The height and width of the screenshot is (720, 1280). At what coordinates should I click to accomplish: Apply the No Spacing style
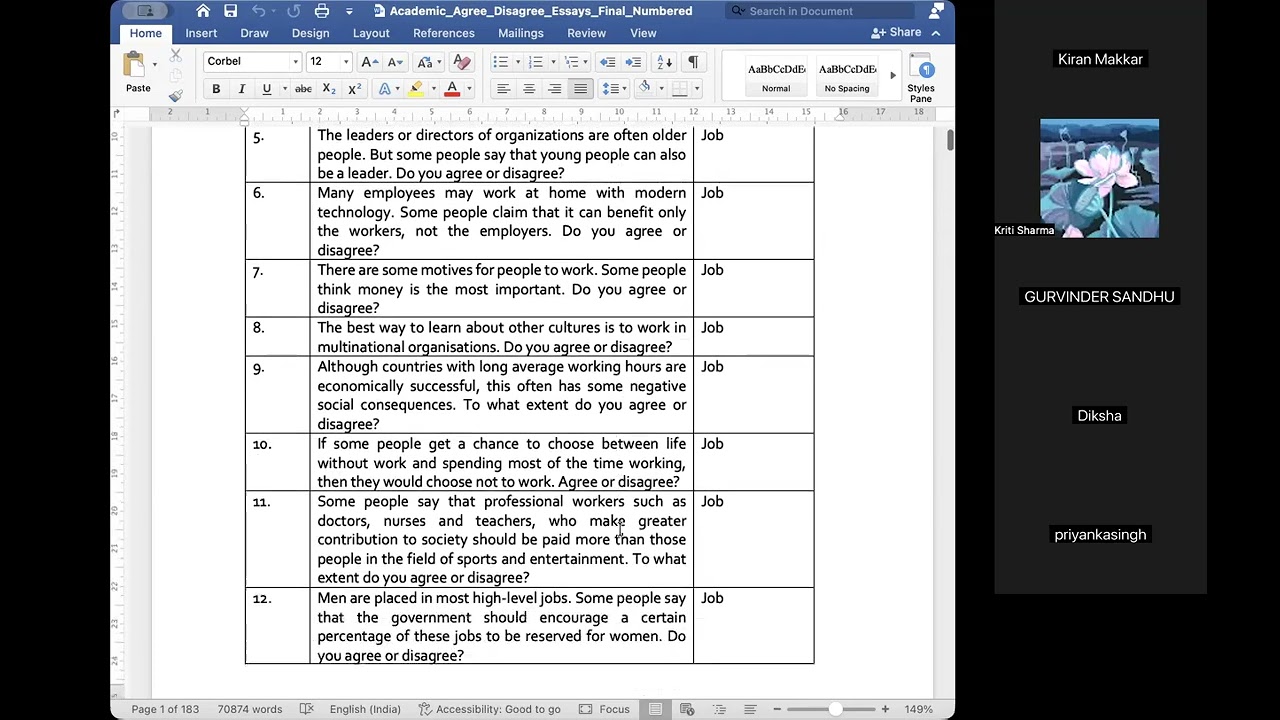847,77
